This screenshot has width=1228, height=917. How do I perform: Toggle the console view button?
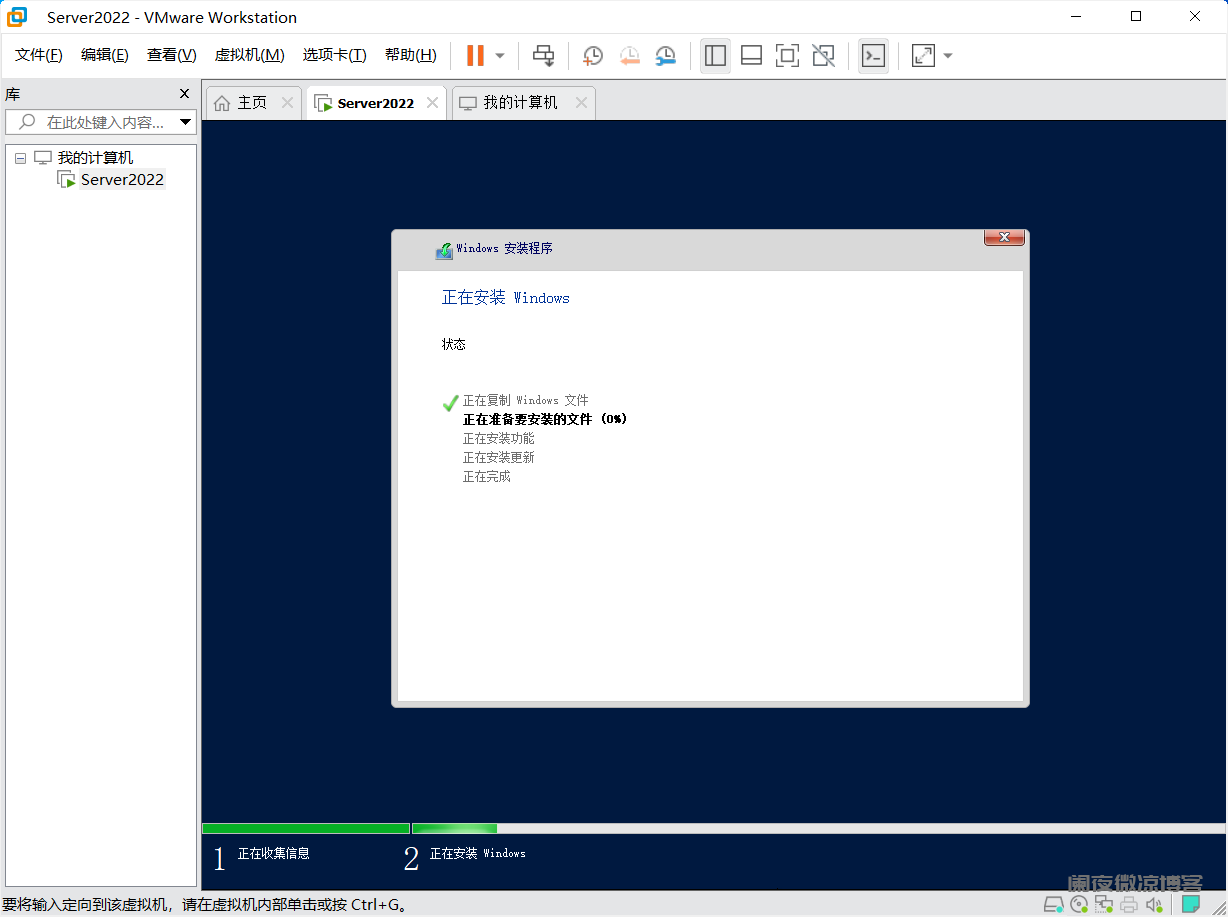pyautogui.click(x=873, y=56)
